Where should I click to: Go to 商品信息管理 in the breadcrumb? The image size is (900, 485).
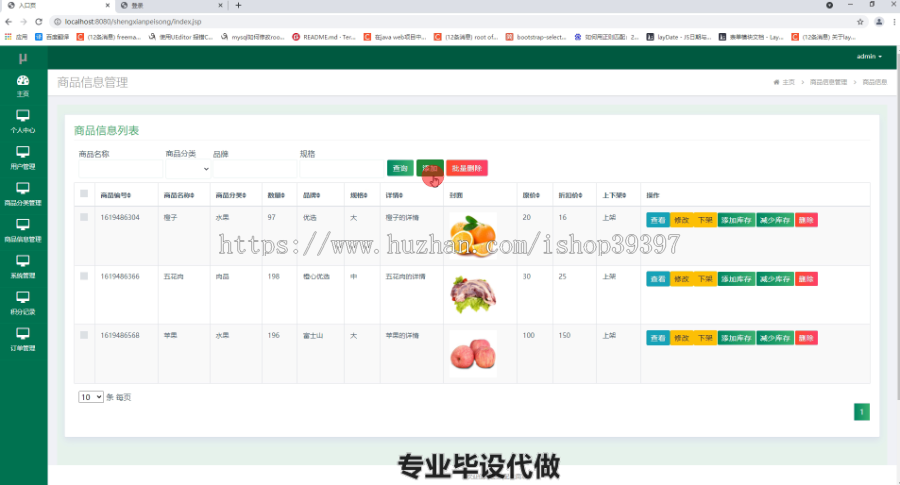tap(828, 82)
